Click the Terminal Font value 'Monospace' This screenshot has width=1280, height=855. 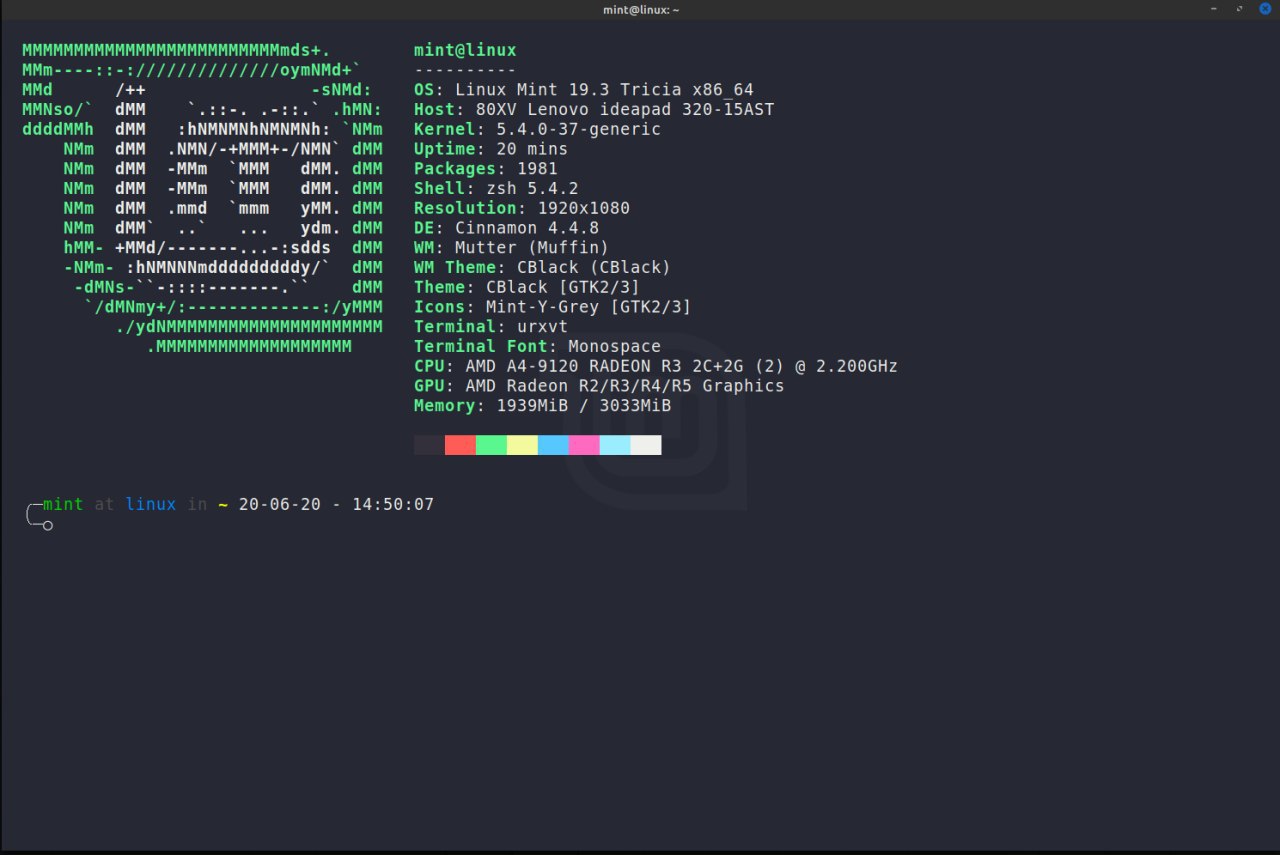coord(615,346)
